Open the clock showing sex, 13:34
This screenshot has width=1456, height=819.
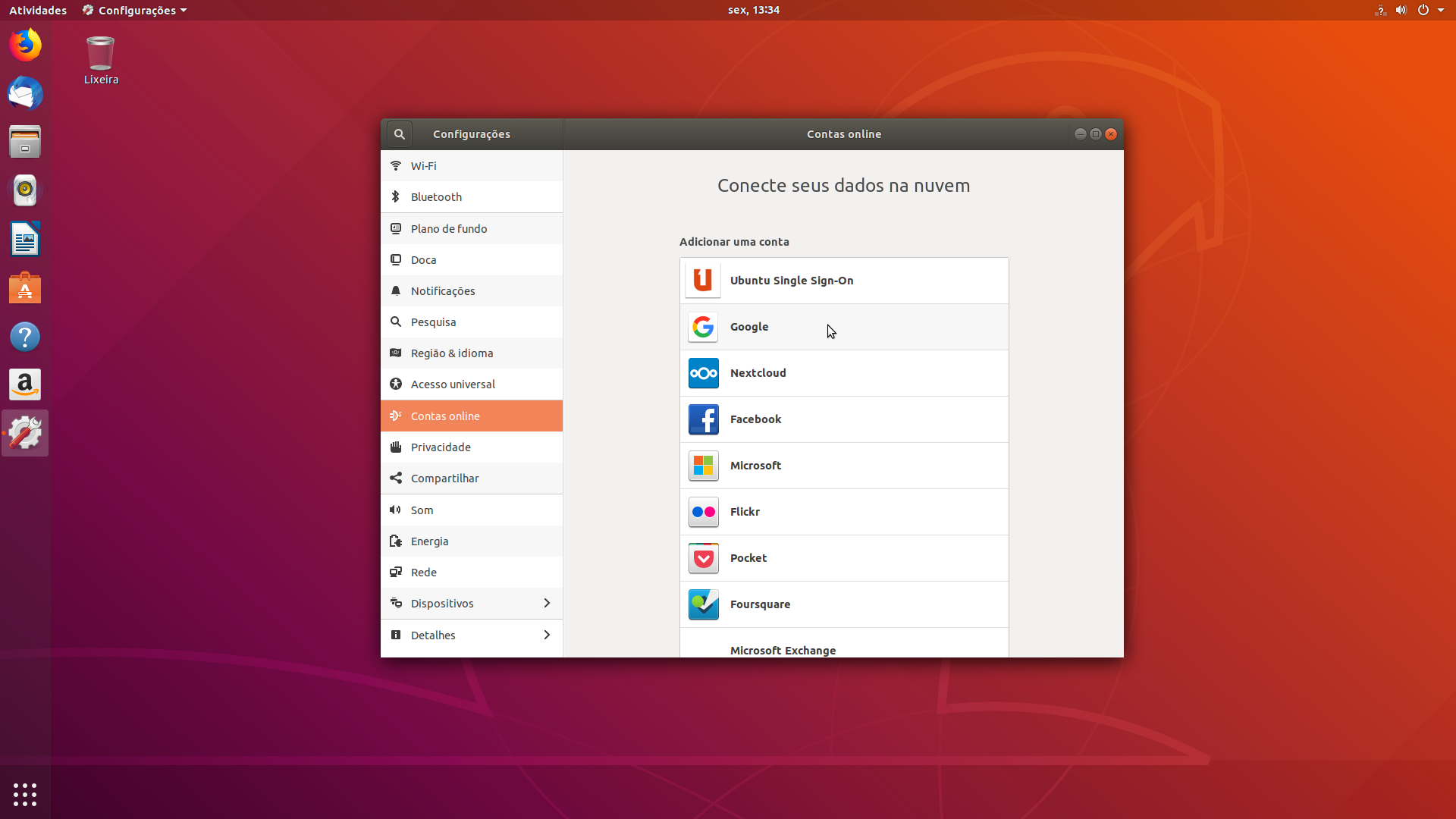(754, 10)
